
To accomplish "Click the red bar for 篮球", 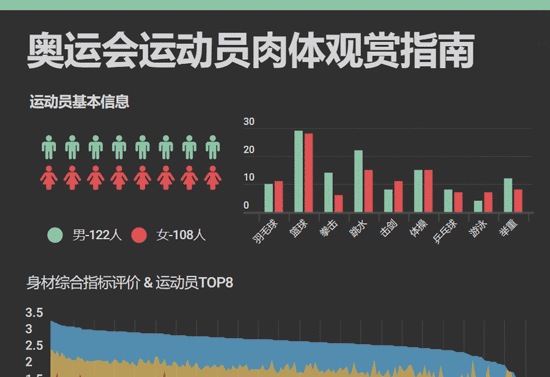I will tap(309, 173).
